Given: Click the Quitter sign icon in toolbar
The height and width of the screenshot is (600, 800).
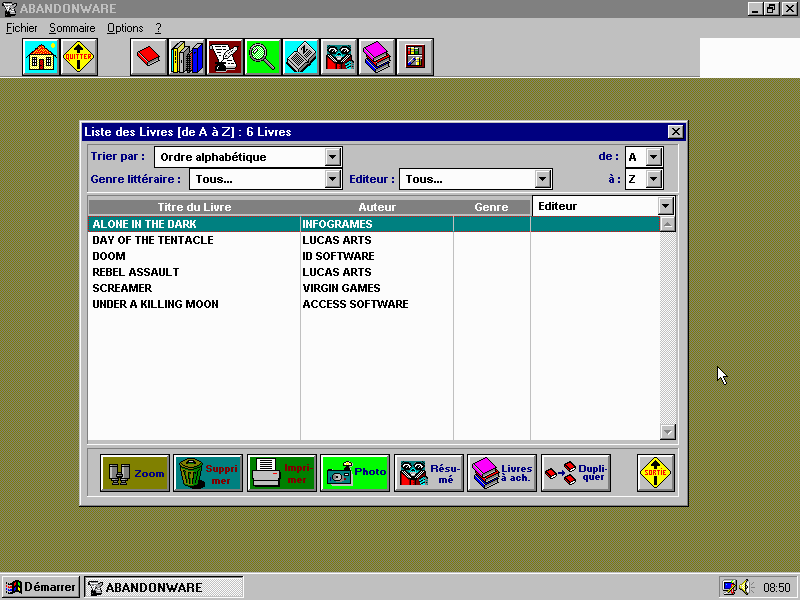Looking at the screenshot, I should point(78,58).
